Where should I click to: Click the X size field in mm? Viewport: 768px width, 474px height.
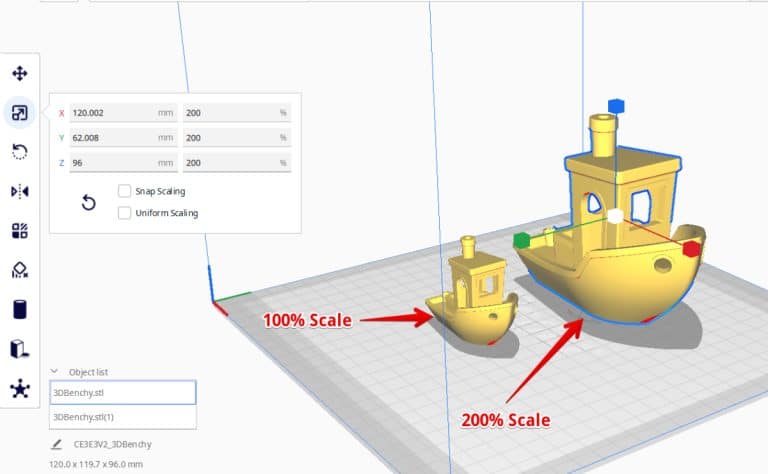point(112,113)
